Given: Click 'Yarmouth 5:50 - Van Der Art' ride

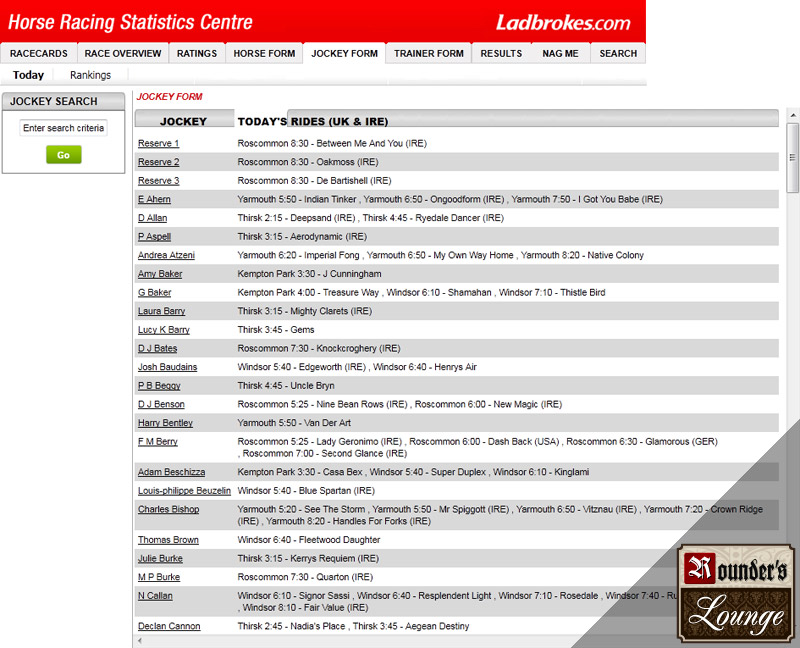Looking at the screenshot, I should tap(294, 423).
